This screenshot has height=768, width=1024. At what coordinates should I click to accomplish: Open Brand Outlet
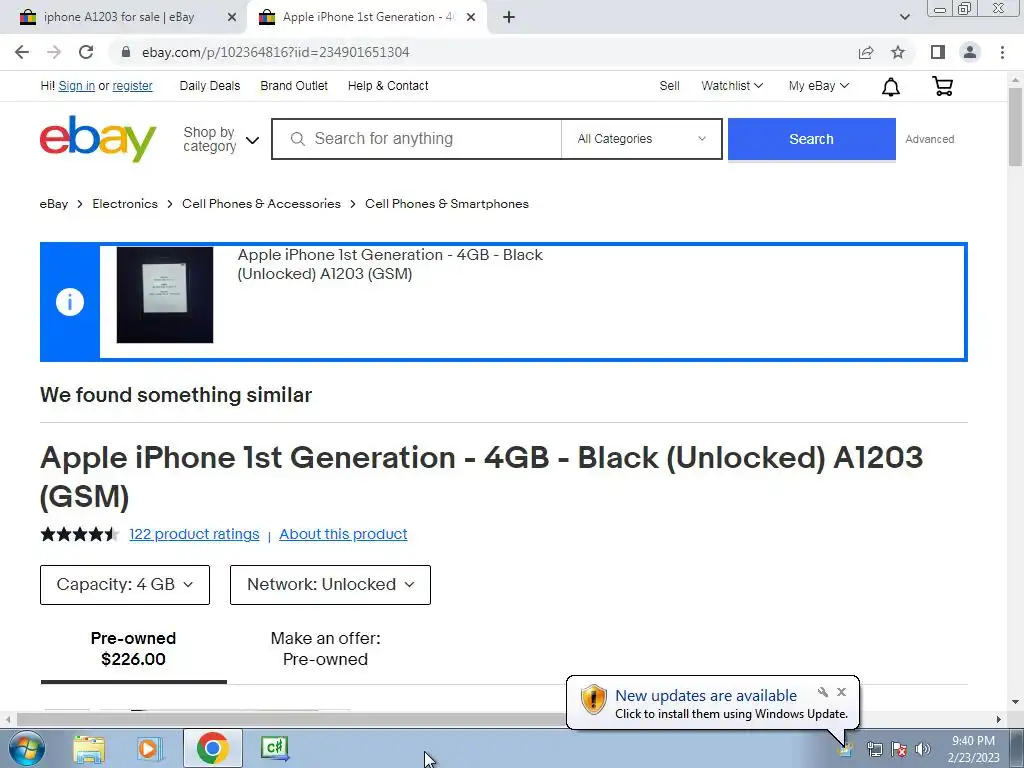(294, 86)
